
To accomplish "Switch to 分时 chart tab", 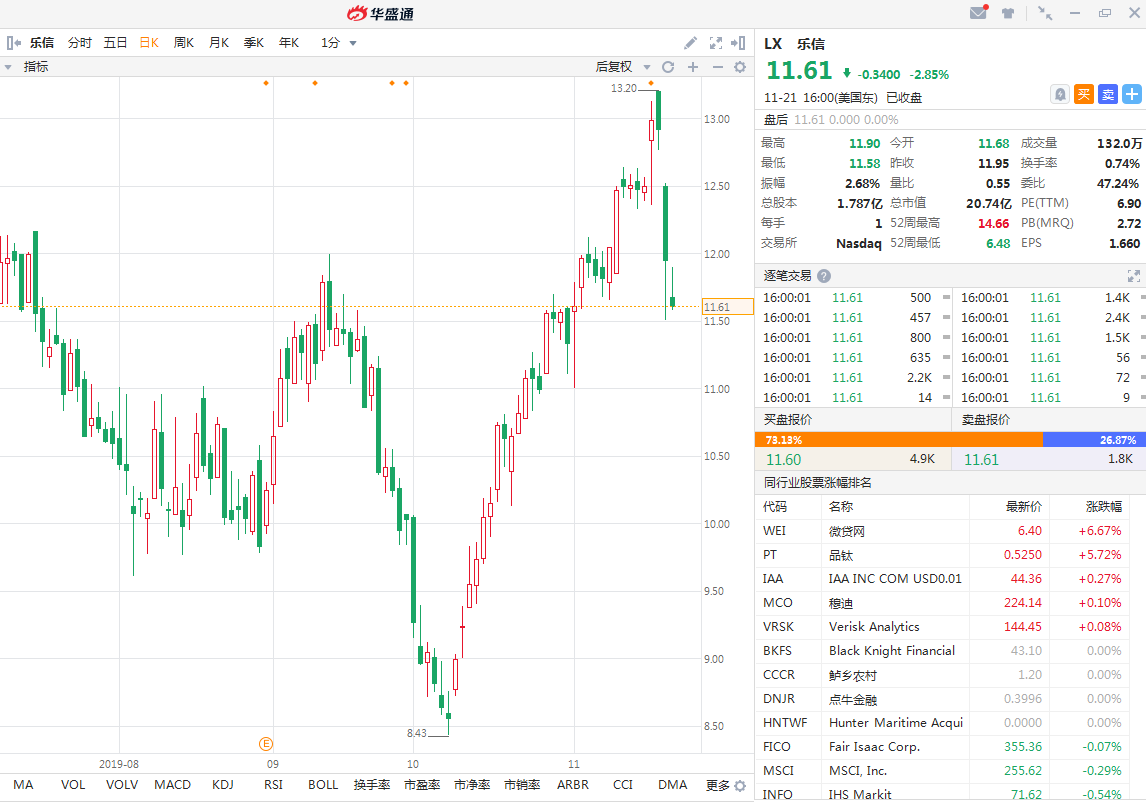I will 80,43.
